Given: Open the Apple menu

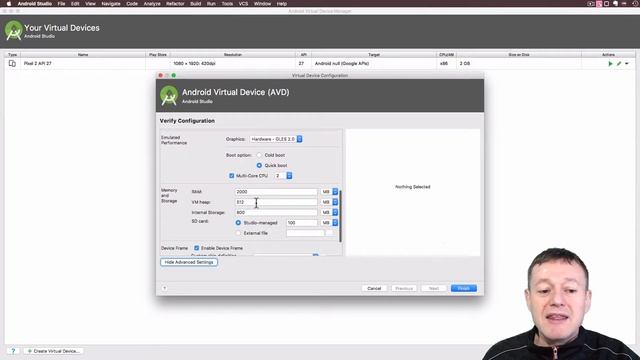Looking at the screenshot, I should click(x=9, y=4).
